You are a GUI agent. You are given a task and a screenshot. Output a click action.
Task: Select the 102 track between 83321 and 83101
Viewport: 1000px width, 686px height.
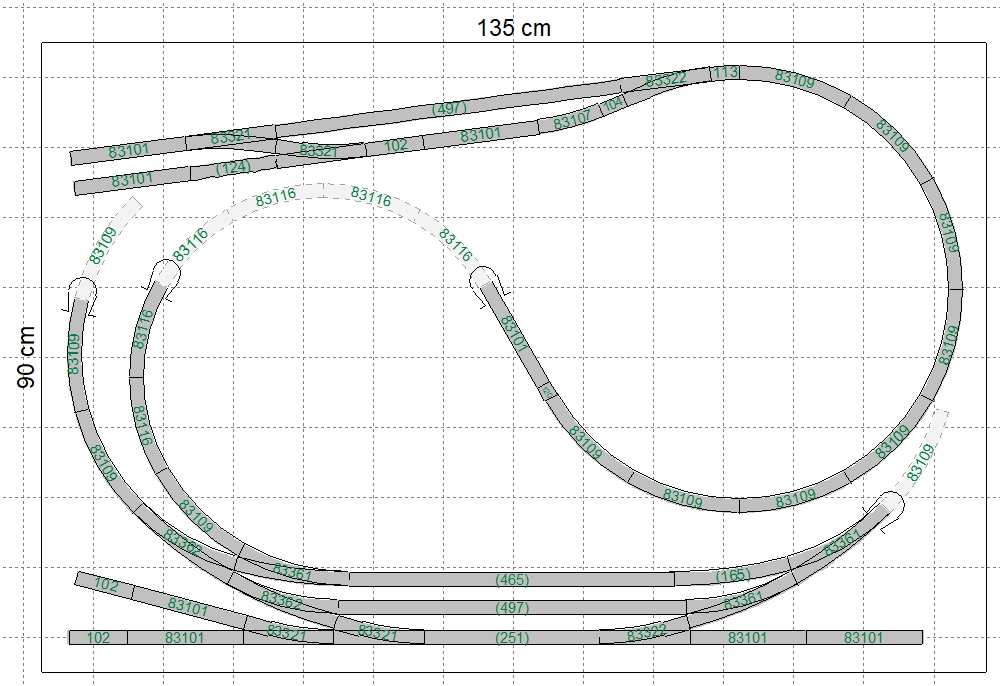coord(396,145)
